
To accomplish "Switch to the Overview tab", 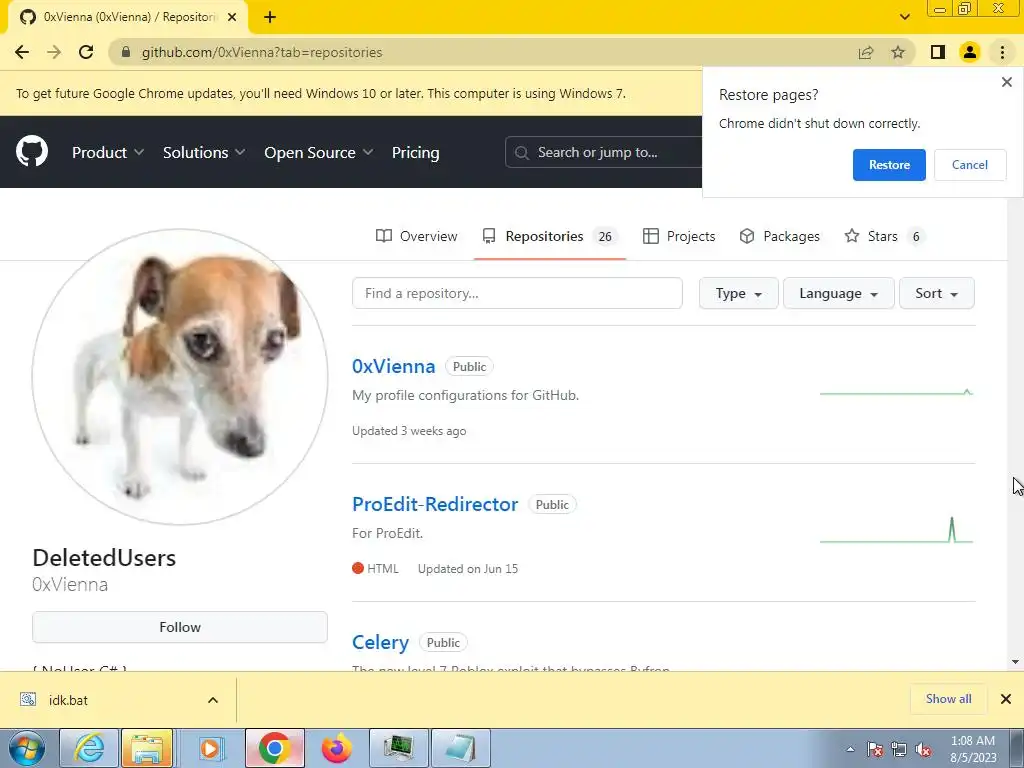I will click(x=417, y=236).
